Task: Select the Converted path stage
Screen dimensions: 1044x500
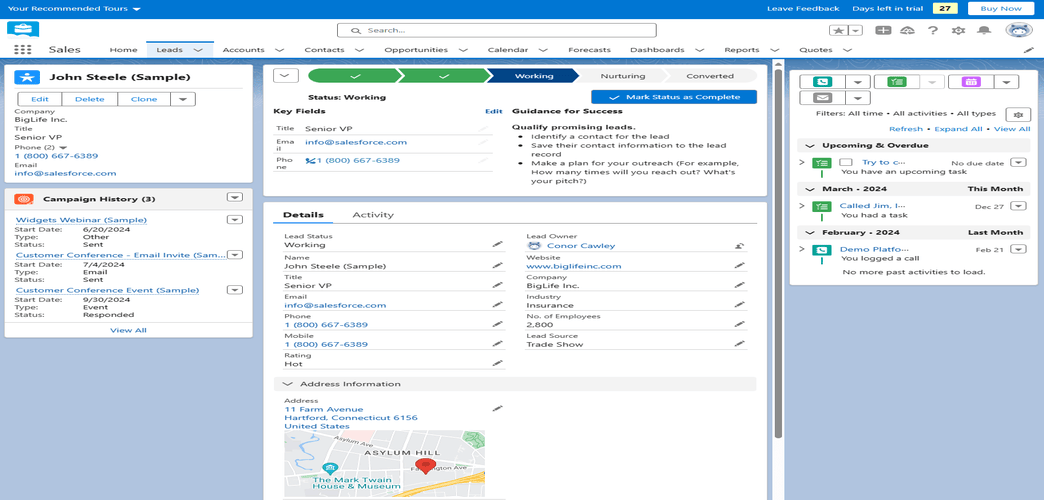Action: (710, 76)
